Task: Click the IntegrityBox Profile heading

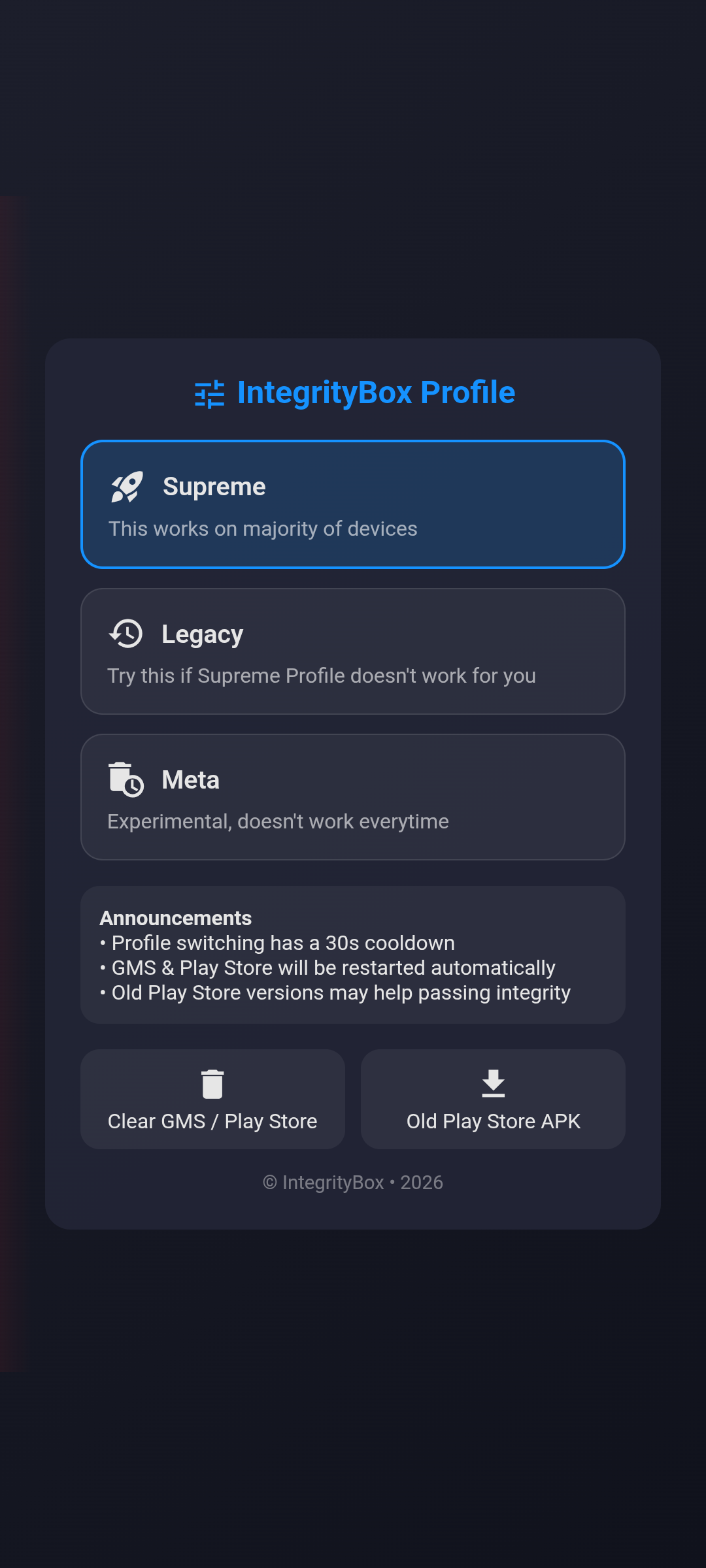Action: (x=376, y=393)
